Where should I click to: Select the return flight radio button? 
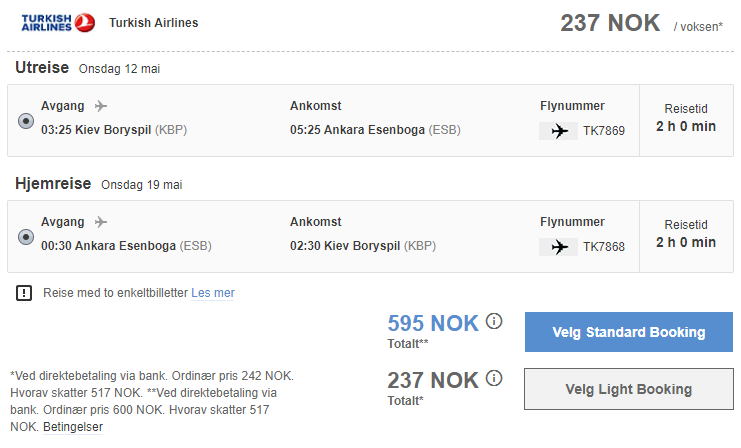pos(26,237)
